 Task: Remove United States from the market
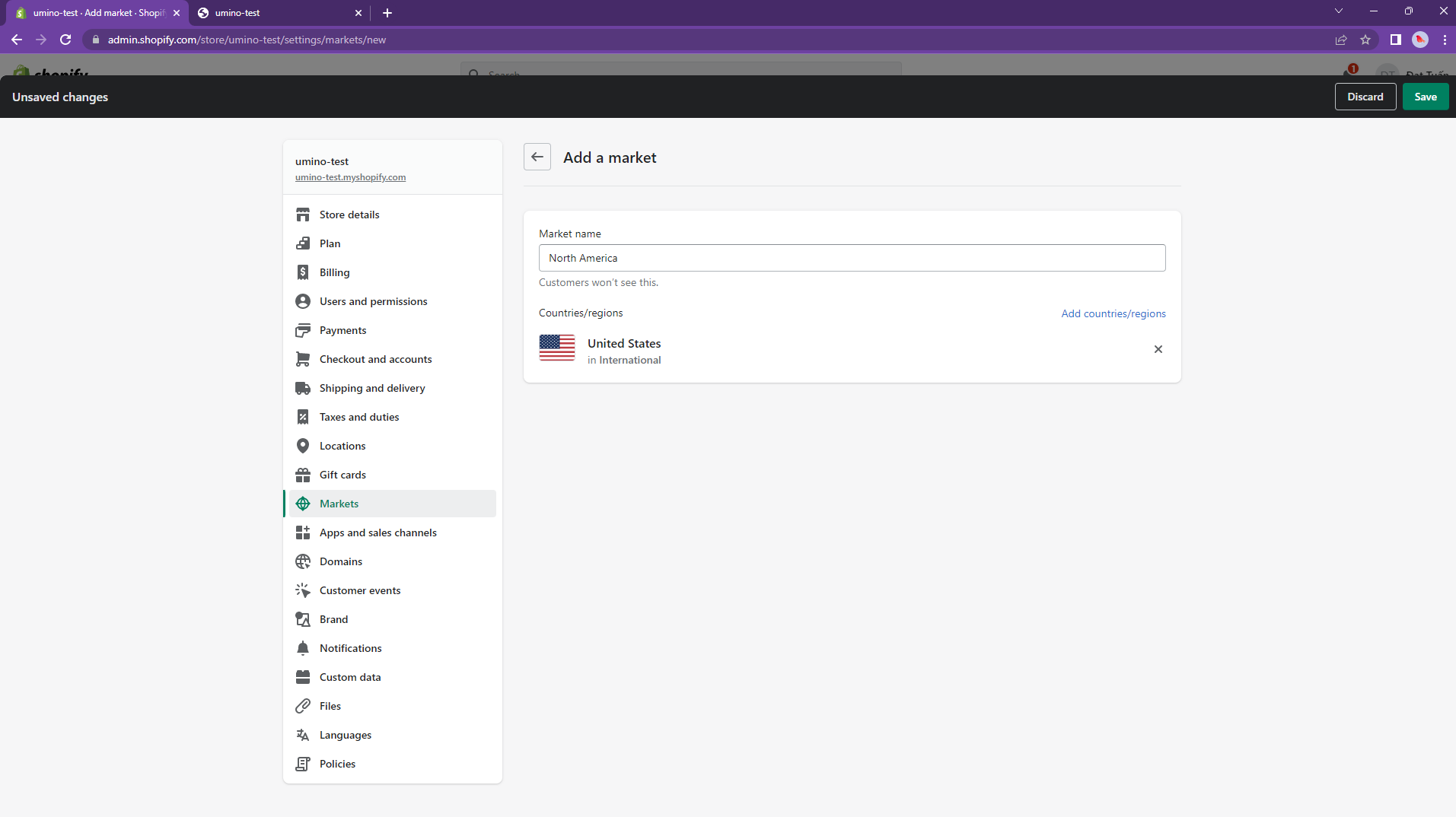click(x=1158, y=349)
